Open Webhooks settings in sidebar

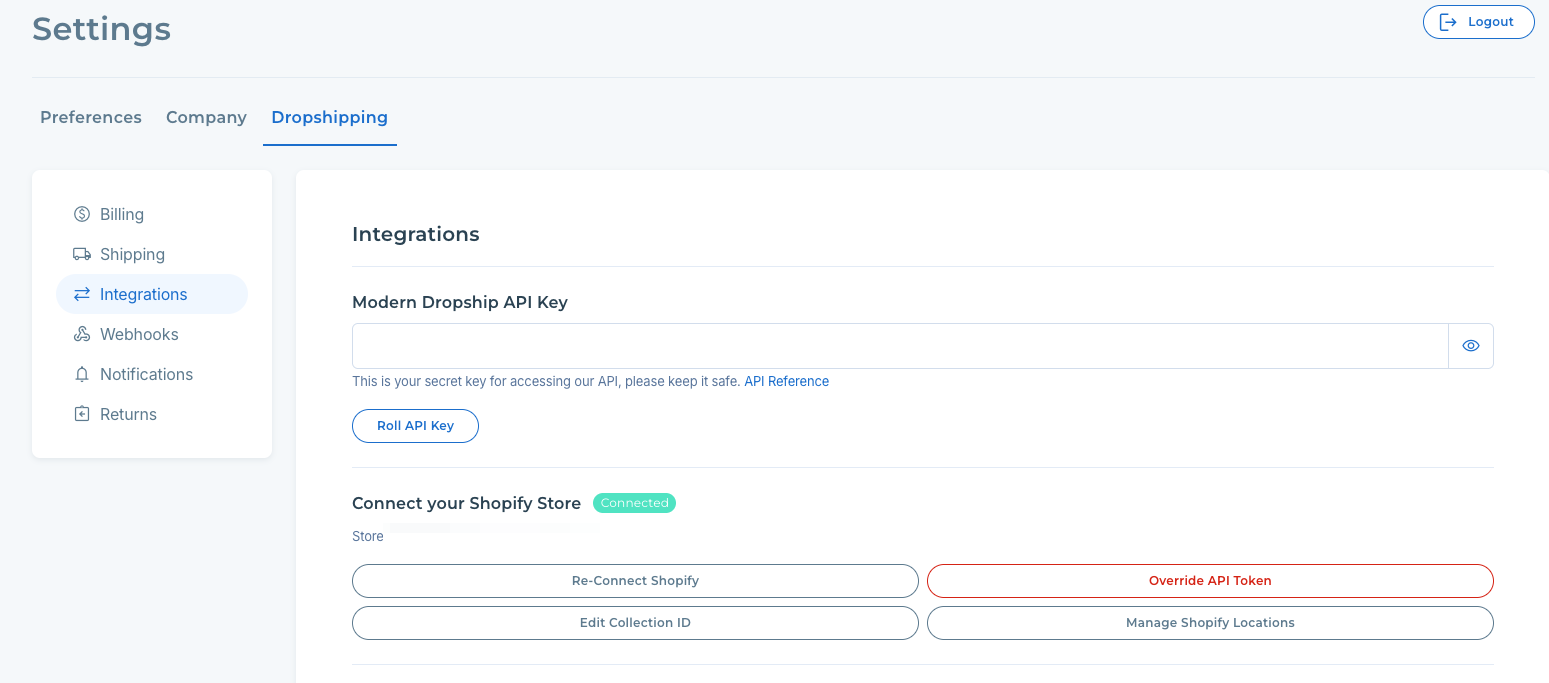point(139,334)
